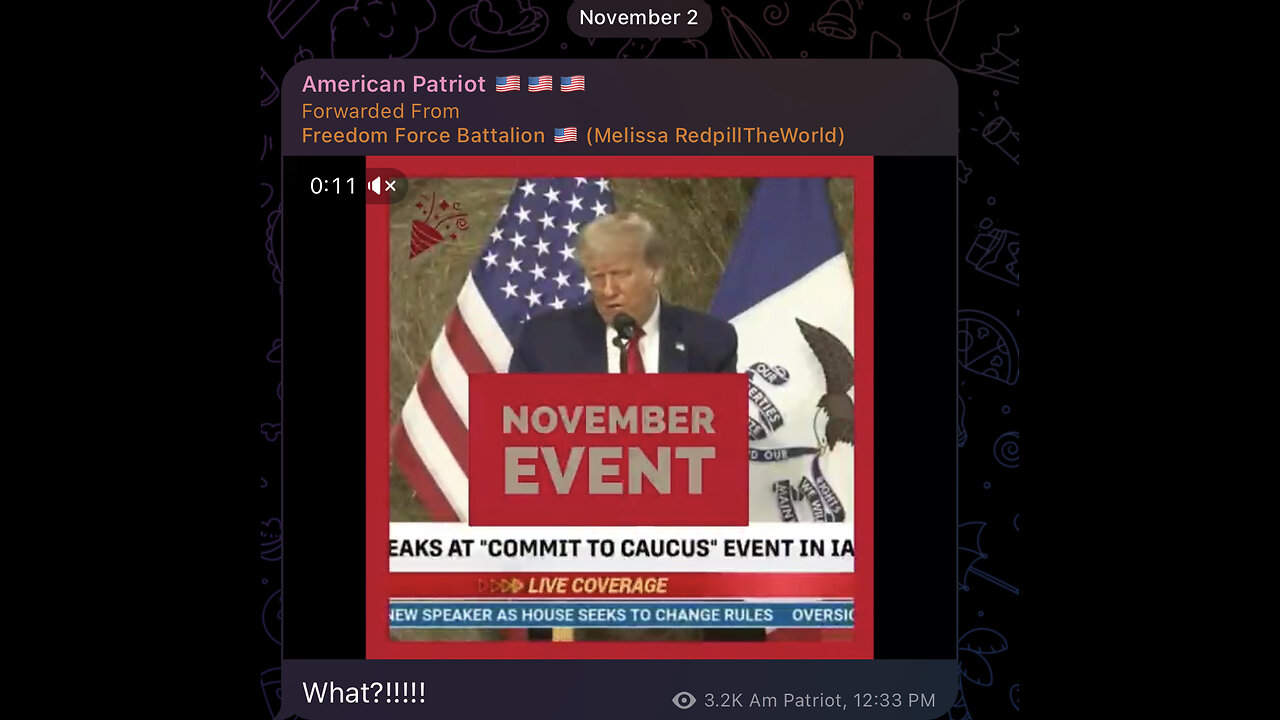
Task: Click the eye views icon
Action: coord(684,700)
